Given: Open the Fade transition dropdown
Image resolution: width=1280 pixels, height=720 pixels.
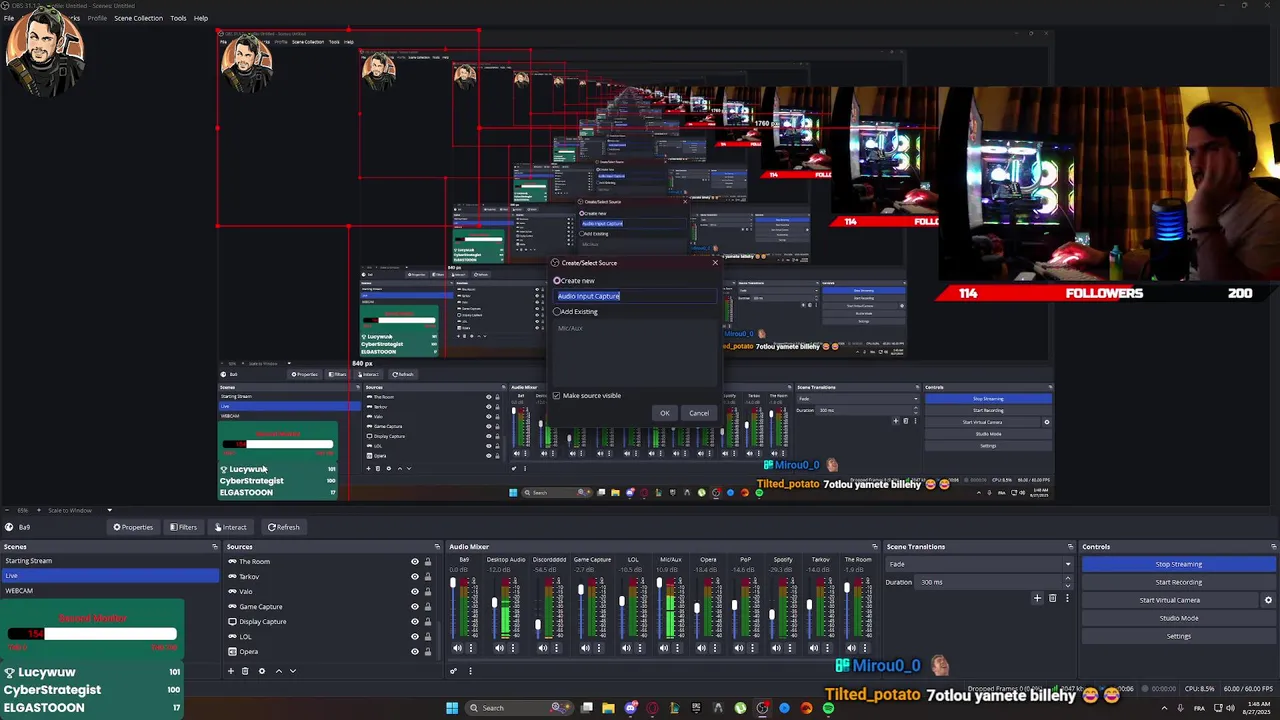Looking at the screenshot, I should pos(978,564).
